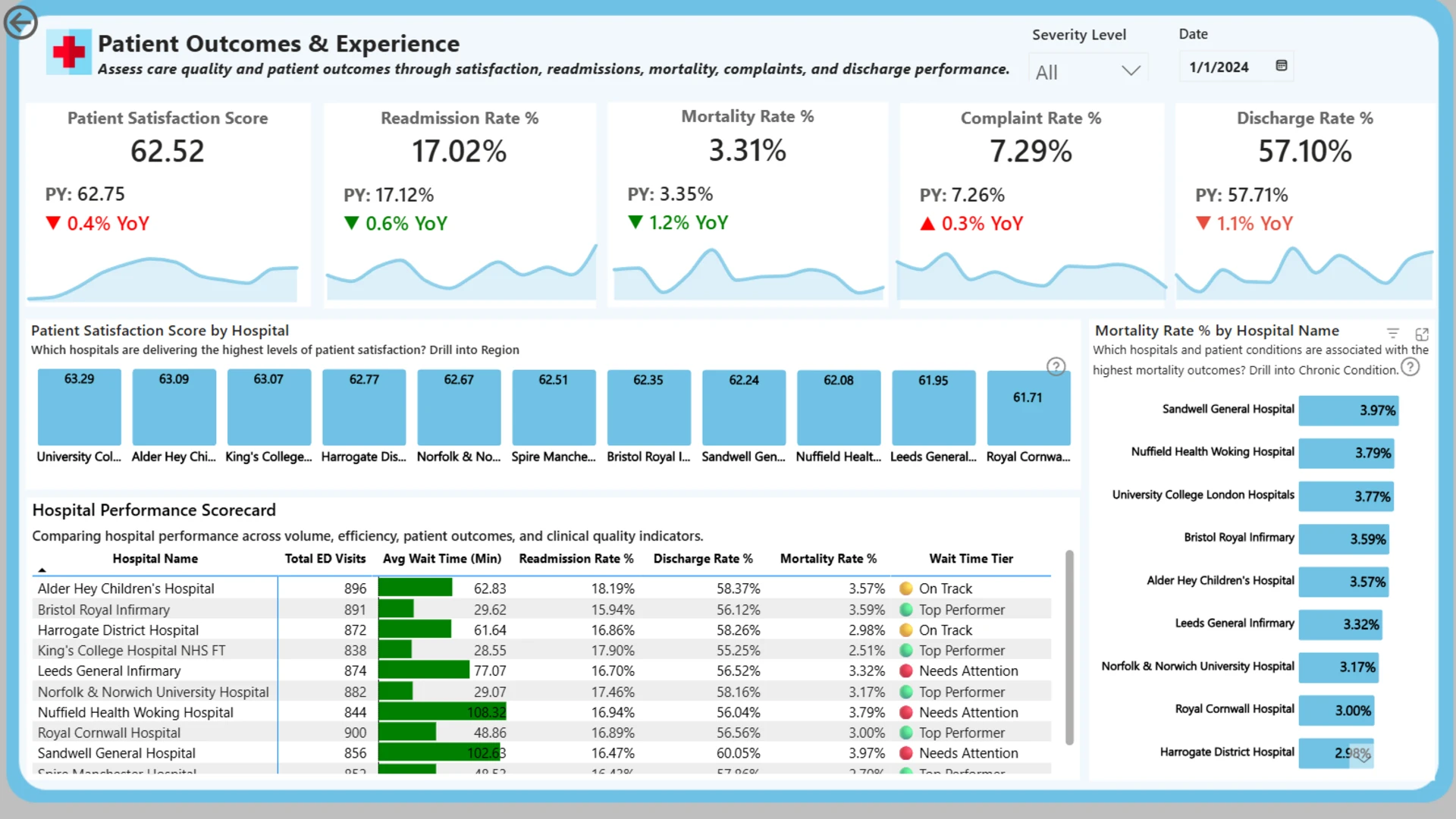Expand the Severity Level dropdown

(x=1088, y=71)
